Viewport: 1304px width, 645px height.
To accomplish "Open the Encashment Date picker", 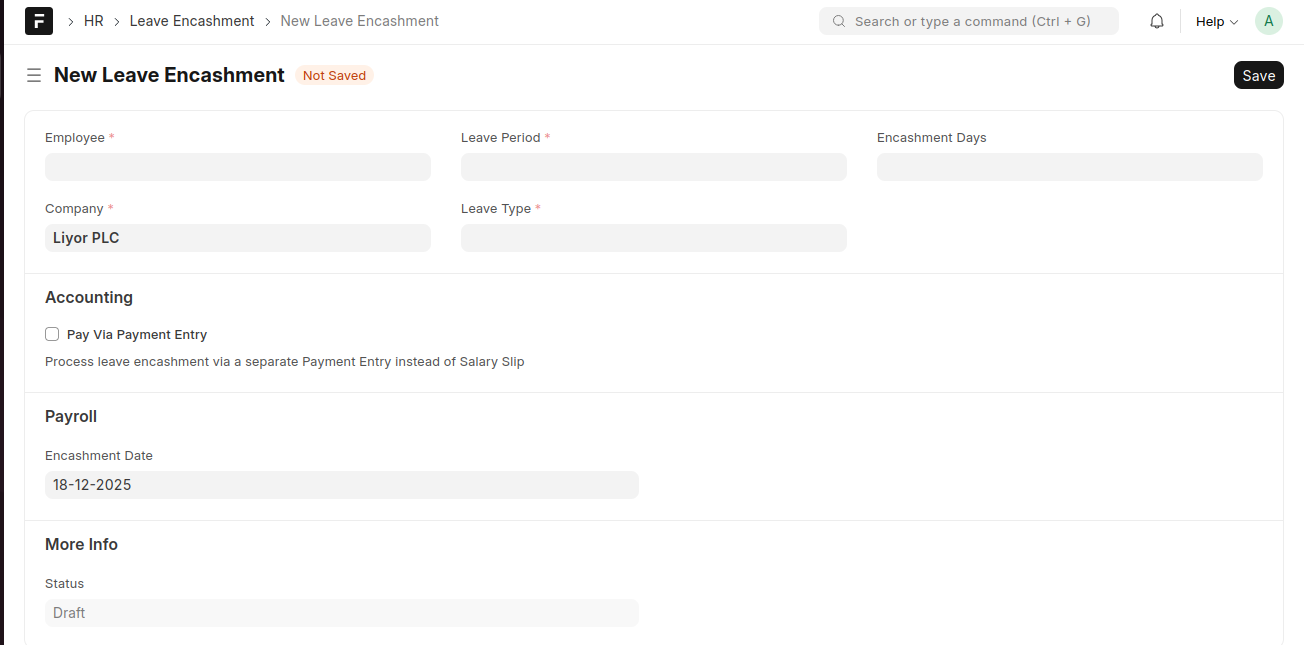I will click(x=341, y=484).
